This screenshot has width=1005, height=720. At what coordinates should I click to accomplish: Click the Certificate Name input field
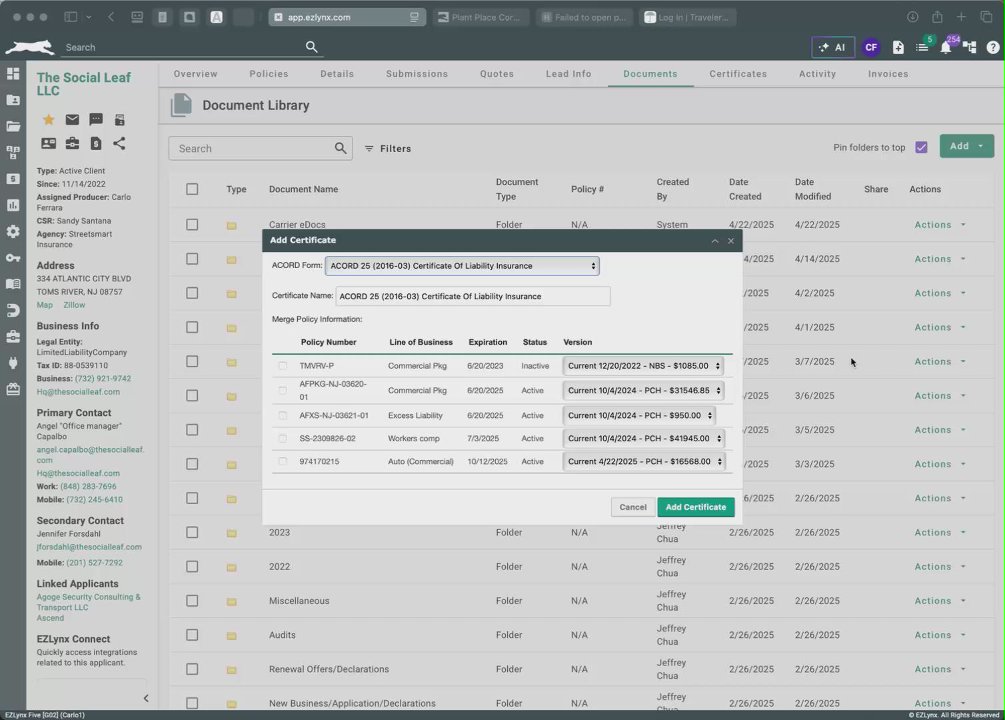coord(473,296)
